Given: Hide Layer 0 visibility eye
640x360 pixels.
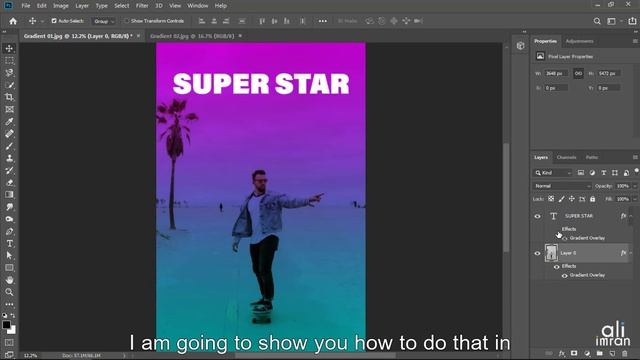Looking at the screenshot, I should click(x=537, y=253).
